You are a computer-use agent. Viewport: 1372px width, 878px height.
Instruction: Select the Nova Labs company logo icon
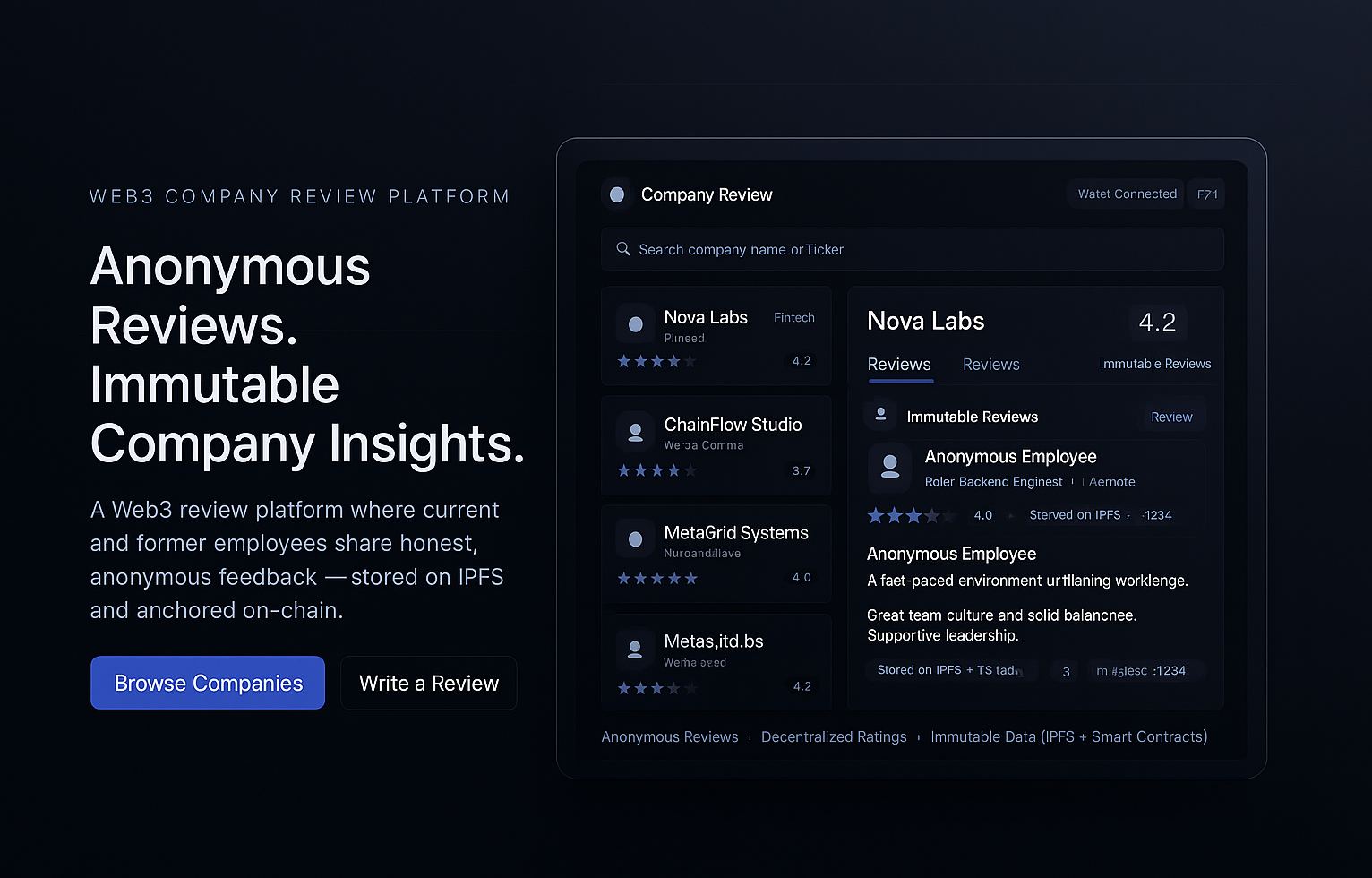[635, 323]
